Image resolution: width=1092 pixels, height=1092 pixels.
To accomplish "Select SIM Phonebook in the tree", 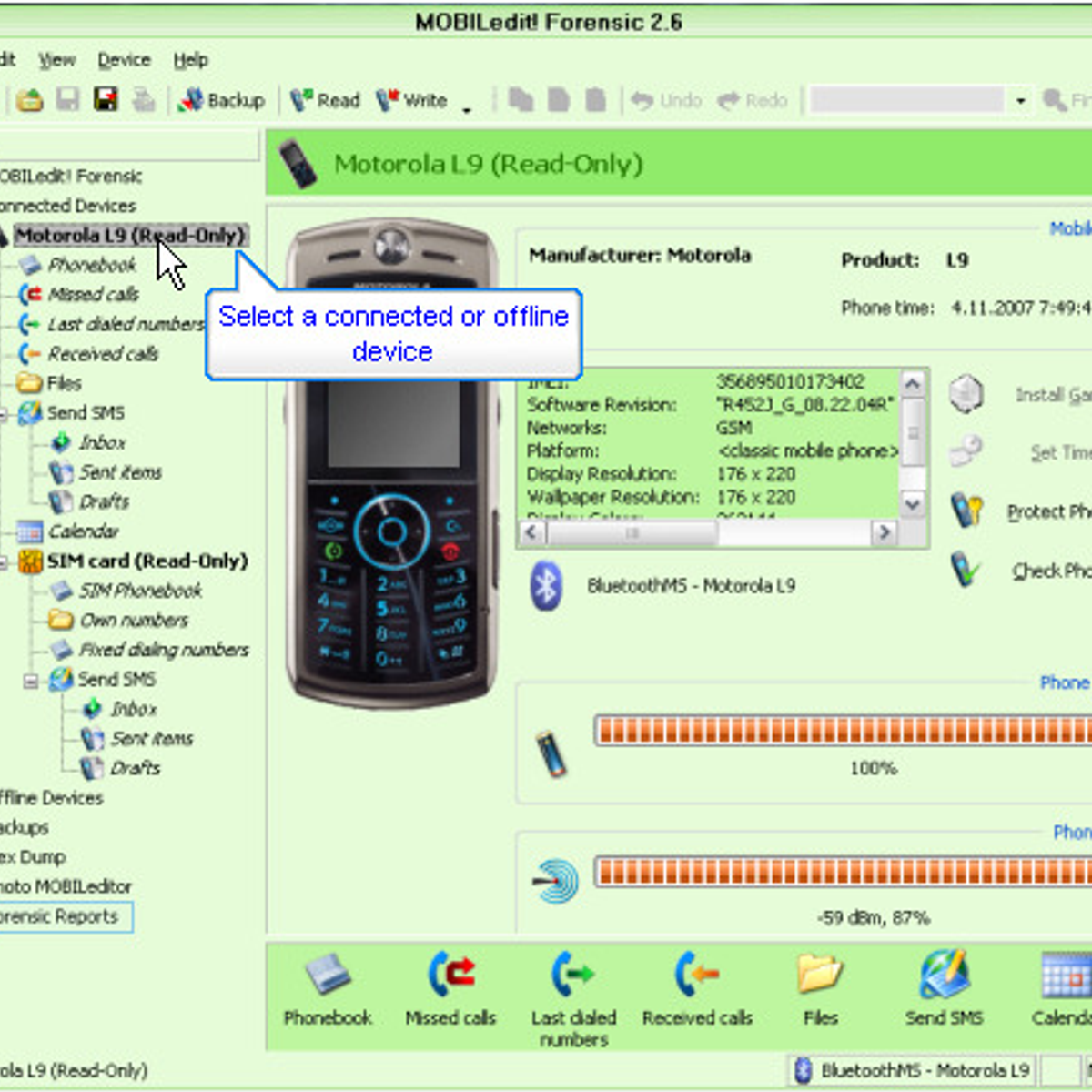I will 139,591.
